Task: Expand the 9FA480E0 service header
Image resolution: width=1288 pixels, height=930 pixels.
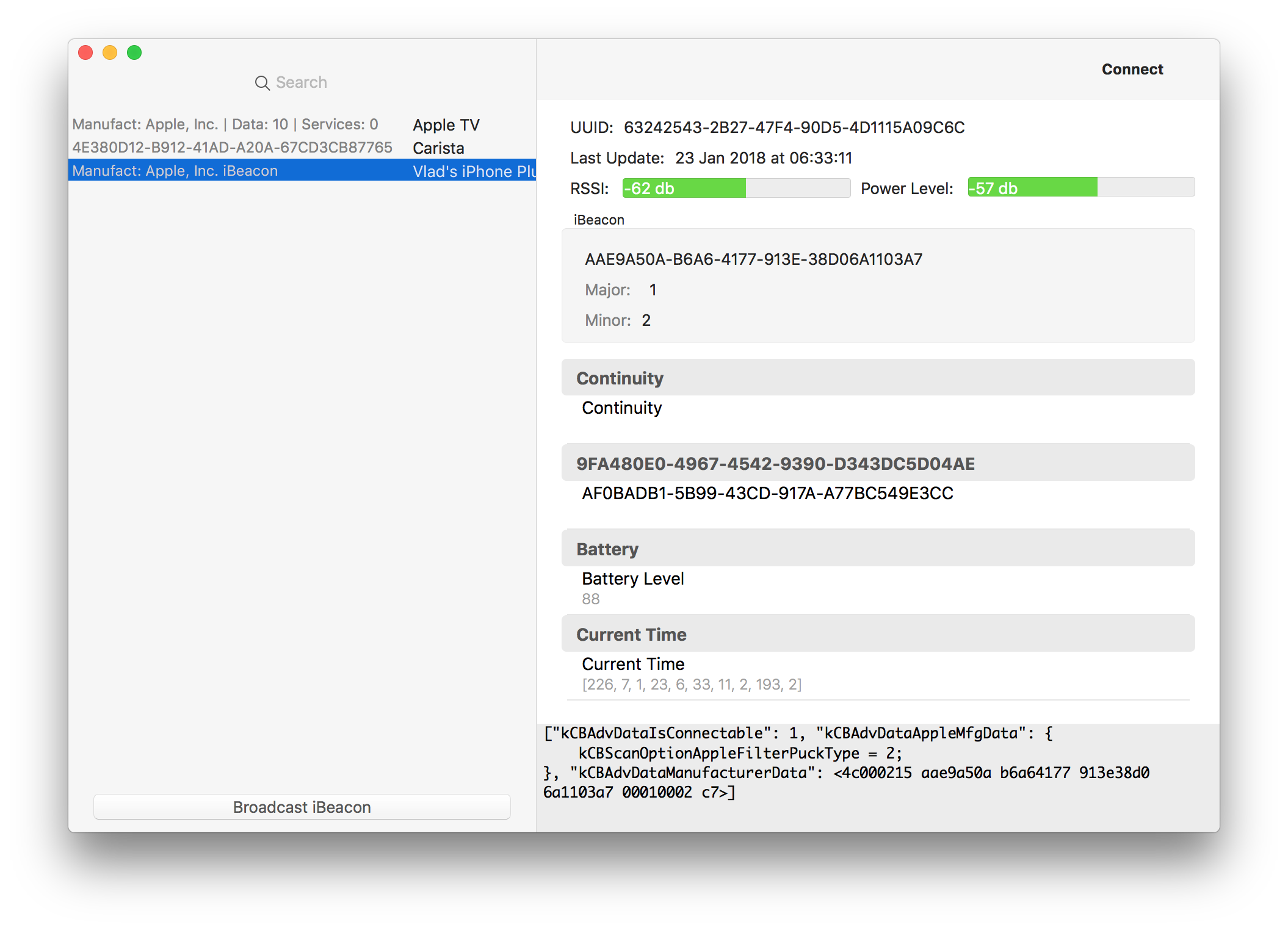Action: [878, 463]
